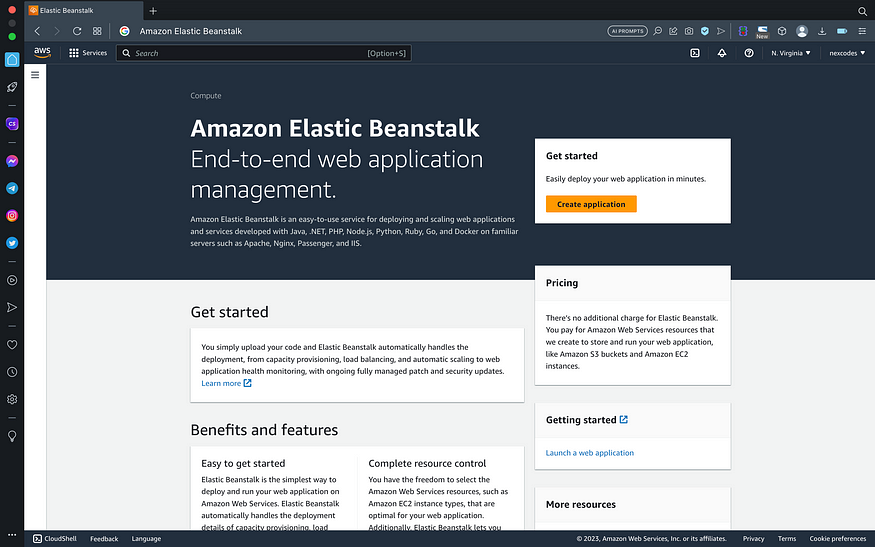
Task: Open the colorful extension icon in toolbar
Action: click(743, 31)
